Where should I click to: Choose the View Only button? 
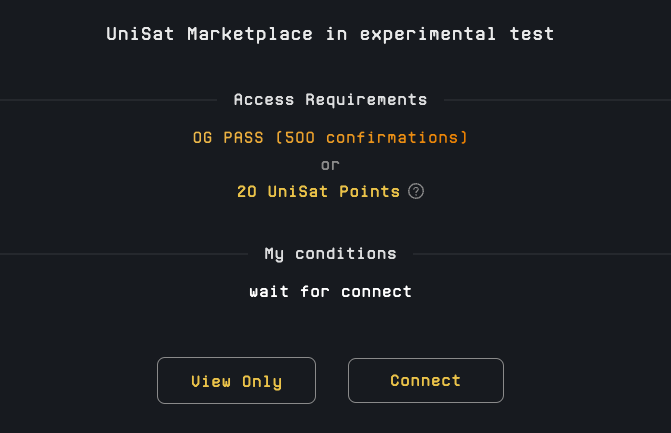[x=236, y=381]
